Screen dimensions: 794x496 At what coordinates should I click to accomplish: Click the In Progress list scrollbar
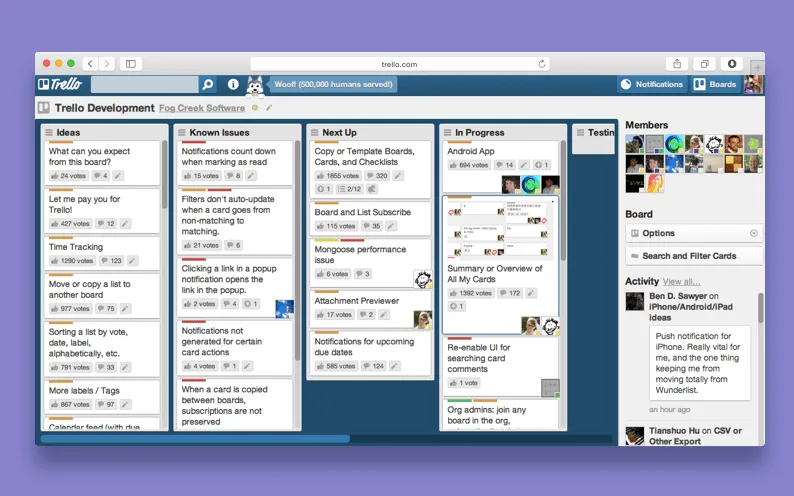click(x=563, y=201)
